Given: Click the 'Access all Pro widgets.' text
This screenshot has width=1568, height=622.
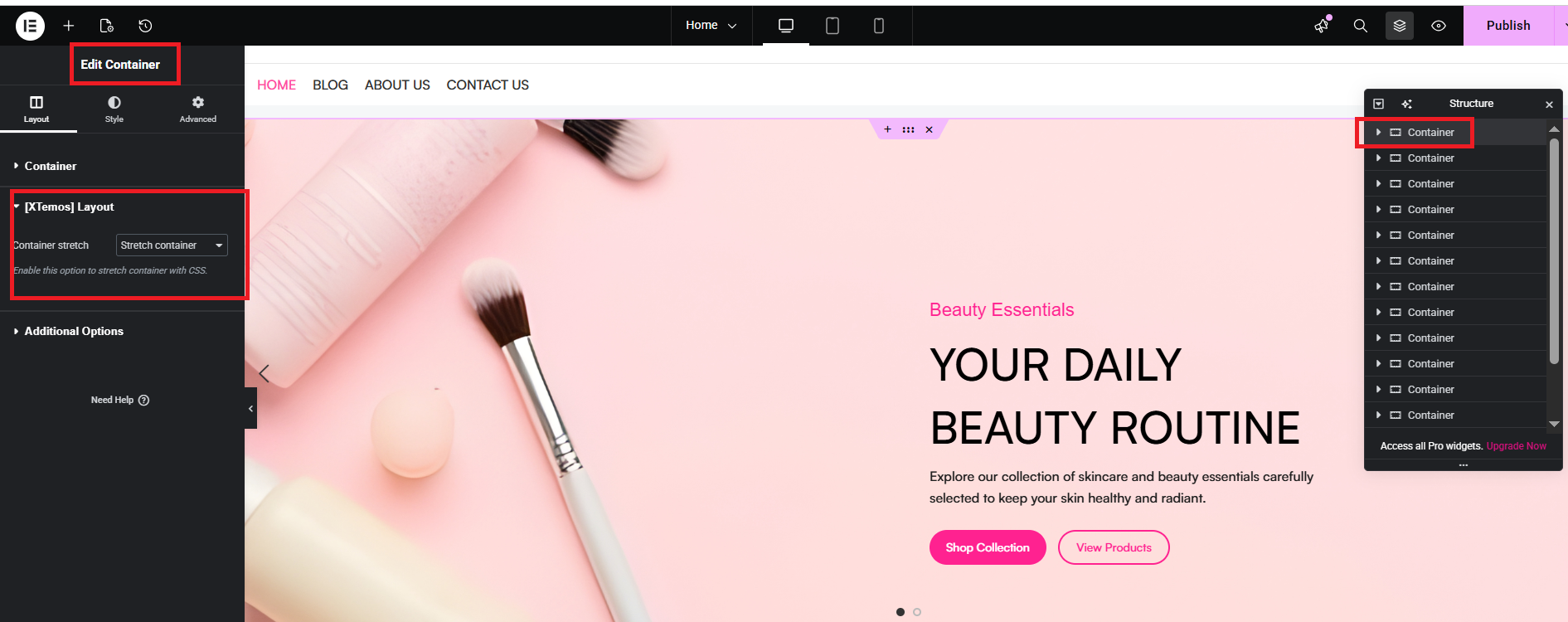Looking at the screenshot, I should [1431, 446].
